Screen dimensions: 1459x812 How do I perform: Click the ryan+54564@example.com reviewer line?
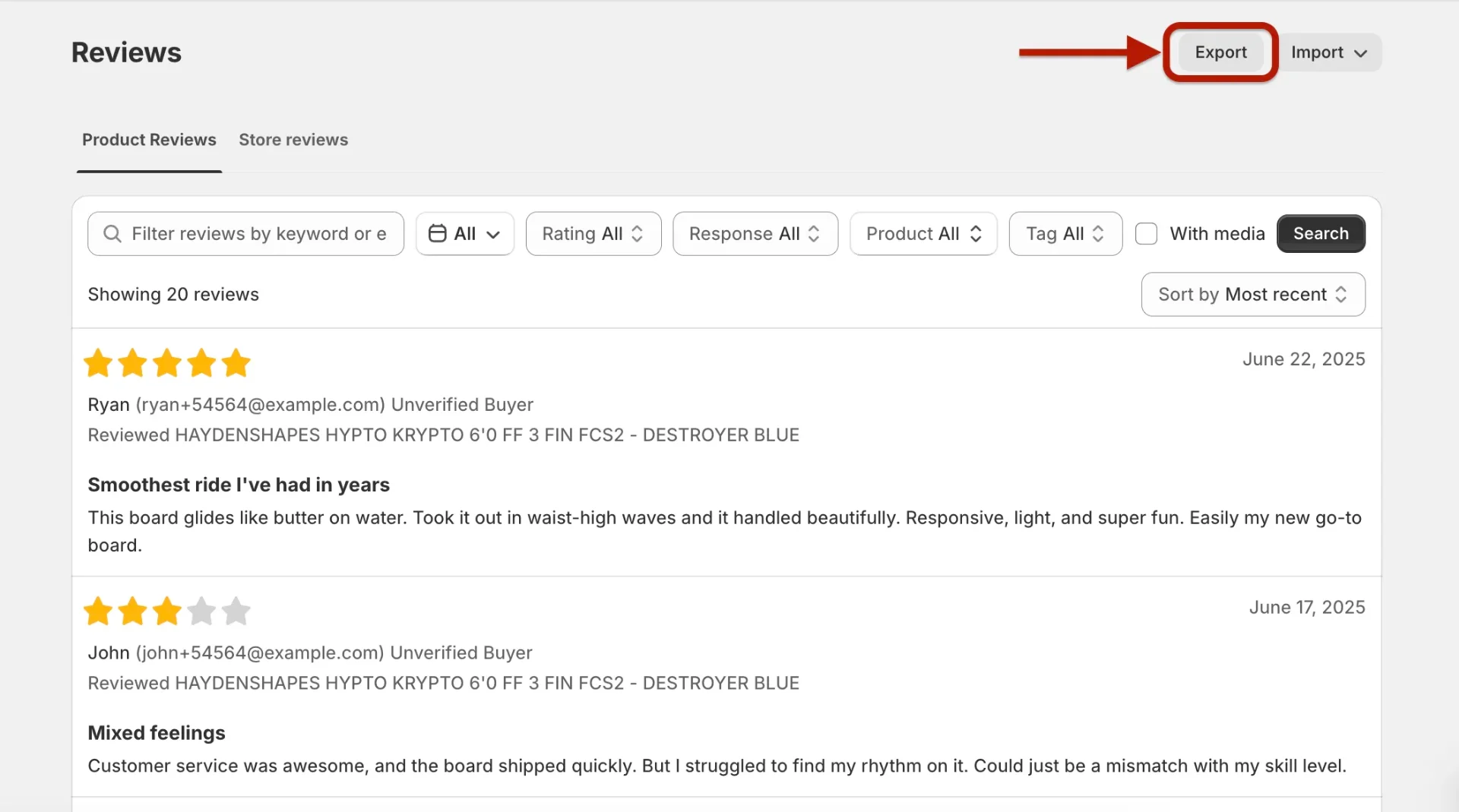tap(310, 405)
